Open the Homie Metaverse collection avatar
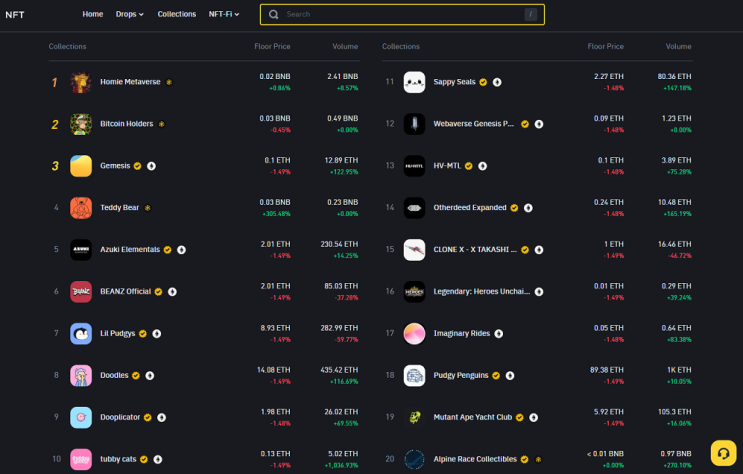Viewport: 743px width, 474px height. pyautogui.click(x=81, y=82)
